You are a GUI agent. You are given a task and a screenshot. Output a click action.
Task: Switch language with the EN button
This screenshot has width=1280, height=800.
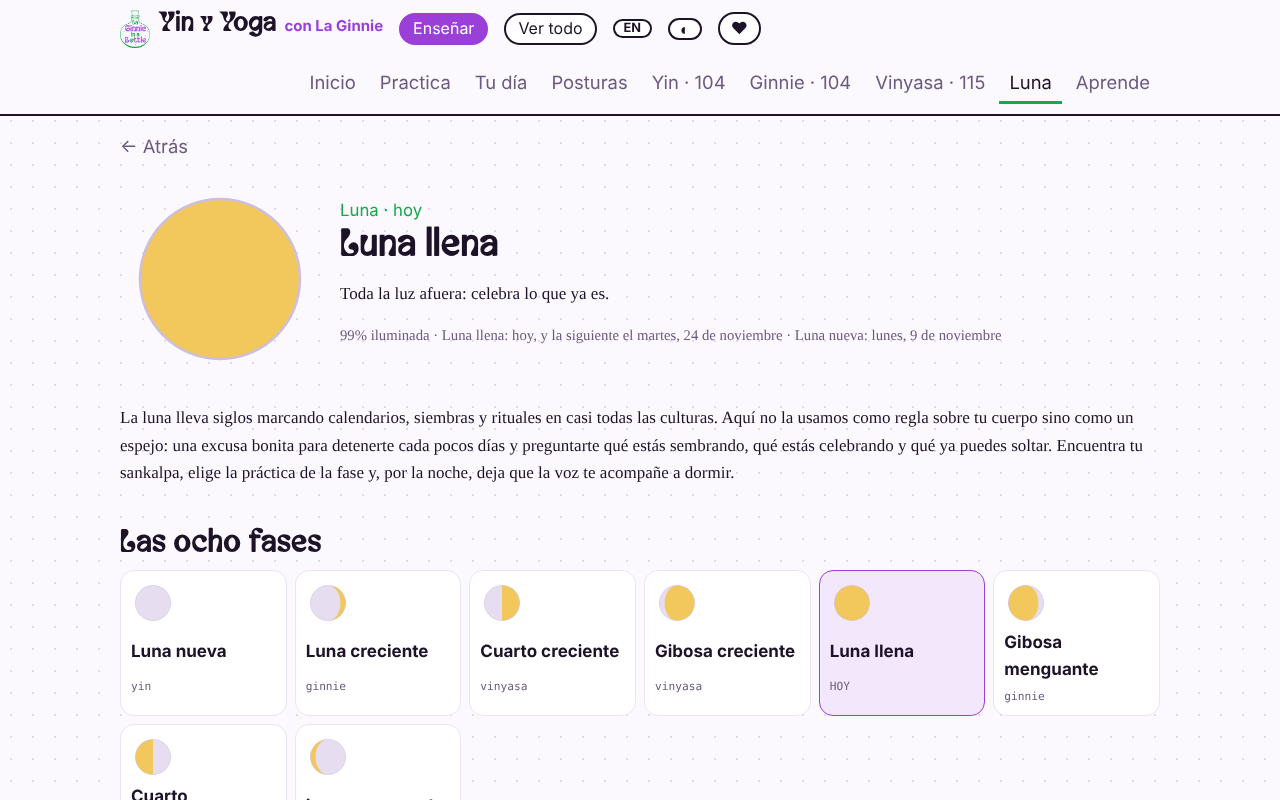point(632,28)
